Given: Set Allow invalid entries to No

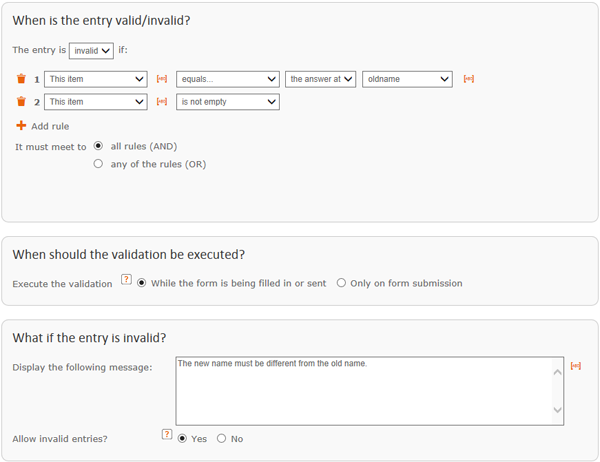Looking at the screenshot, I should pos(221,438).
